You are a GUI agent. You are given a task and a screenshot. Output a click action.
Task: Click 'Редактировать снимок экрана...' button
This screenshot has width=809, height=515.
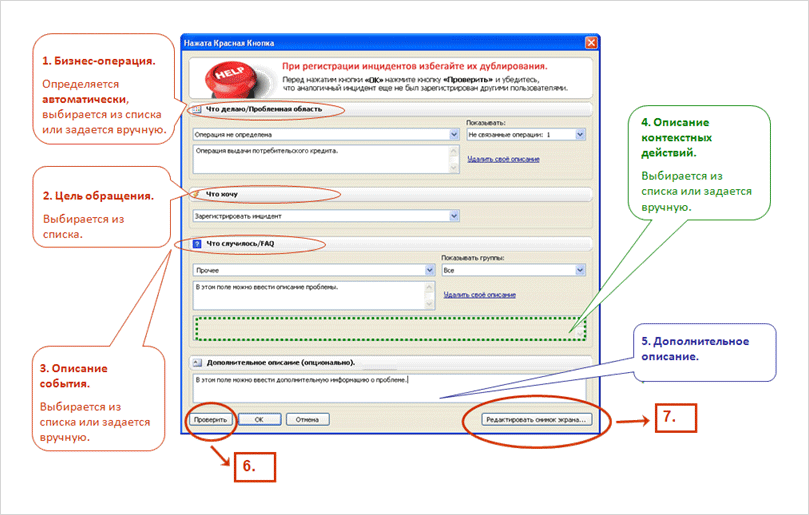pos(536,420)
